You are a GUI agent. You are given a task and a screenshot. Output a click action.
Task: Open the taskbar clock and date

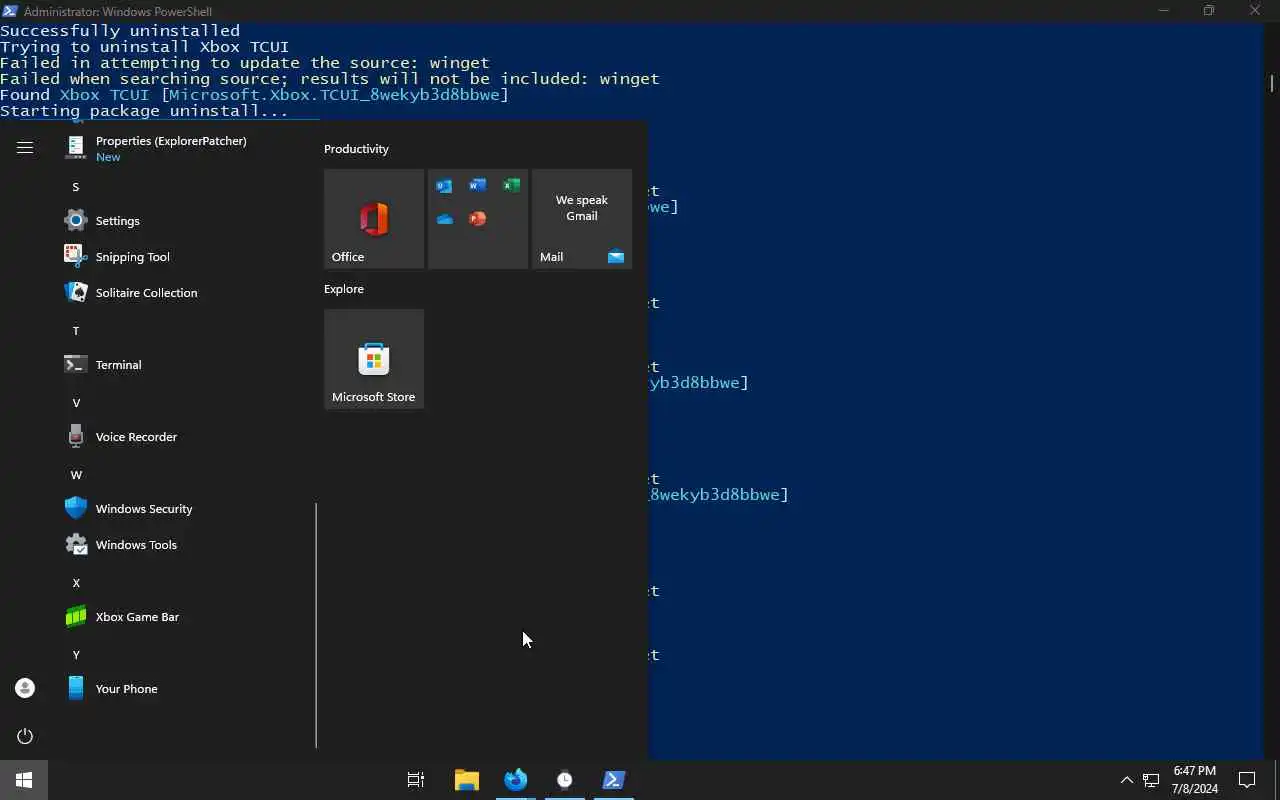(x=1195, y=780)
